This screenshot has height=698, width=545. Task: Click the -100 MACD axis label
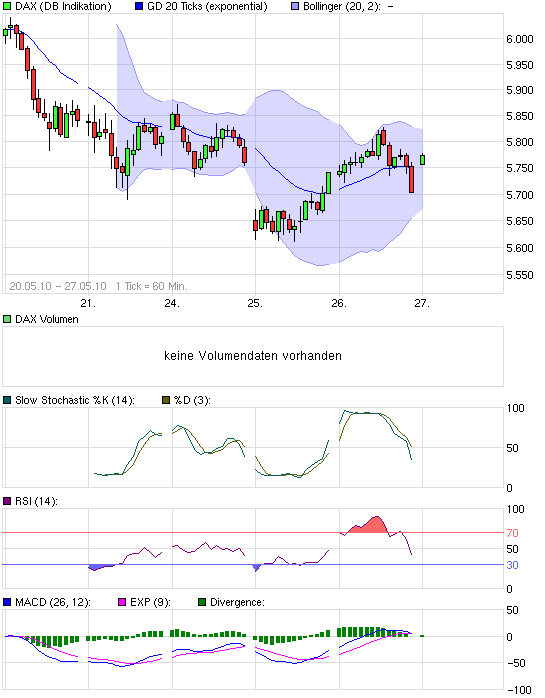pos(519,690)
